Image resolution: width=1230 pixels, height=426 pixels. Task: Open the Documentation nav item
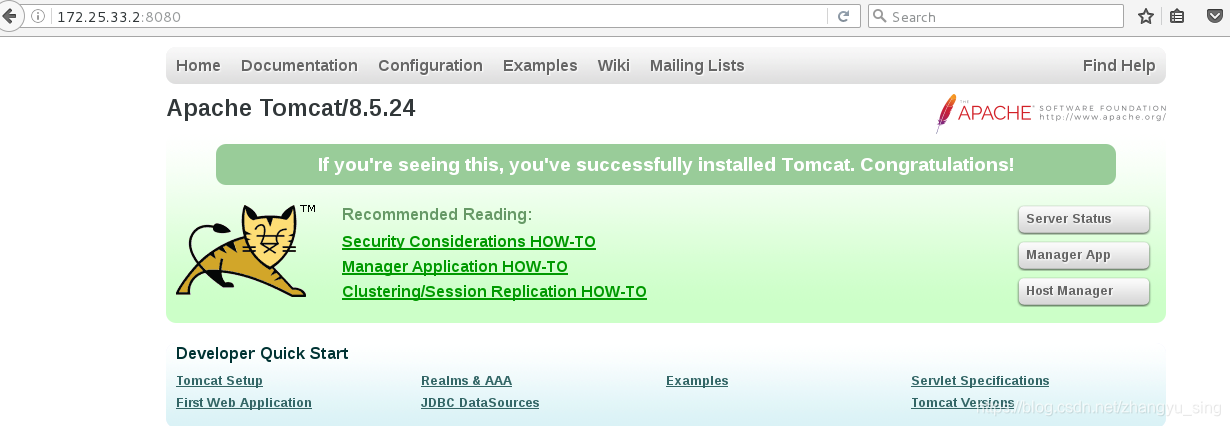click(299, 66)
